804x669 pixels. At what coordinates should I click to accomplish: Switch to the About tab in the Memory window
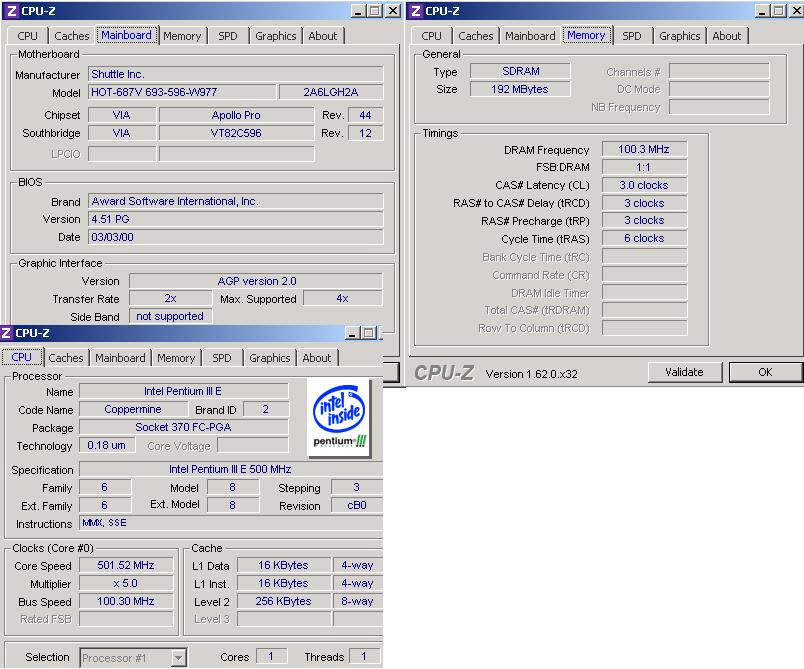tap(727, 36)
